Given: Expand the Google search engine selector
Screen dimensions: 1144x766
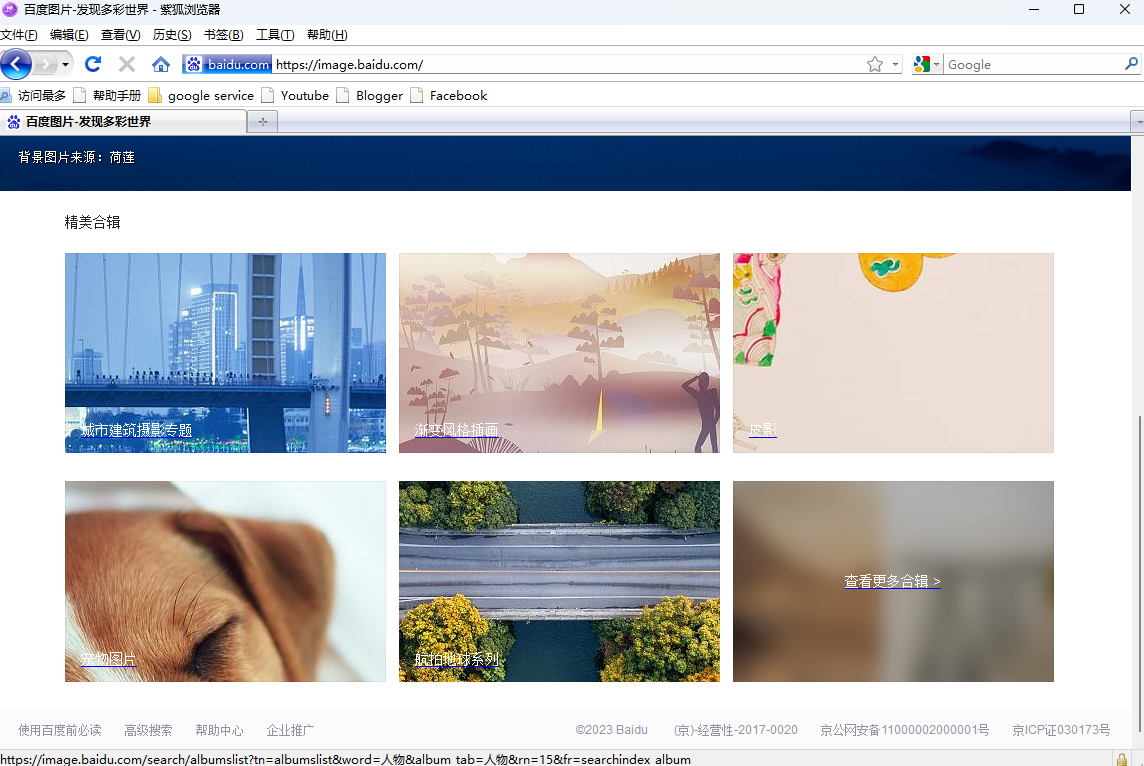Looking at the screenshot, I should pyautogui.click(x=926, y=64).
